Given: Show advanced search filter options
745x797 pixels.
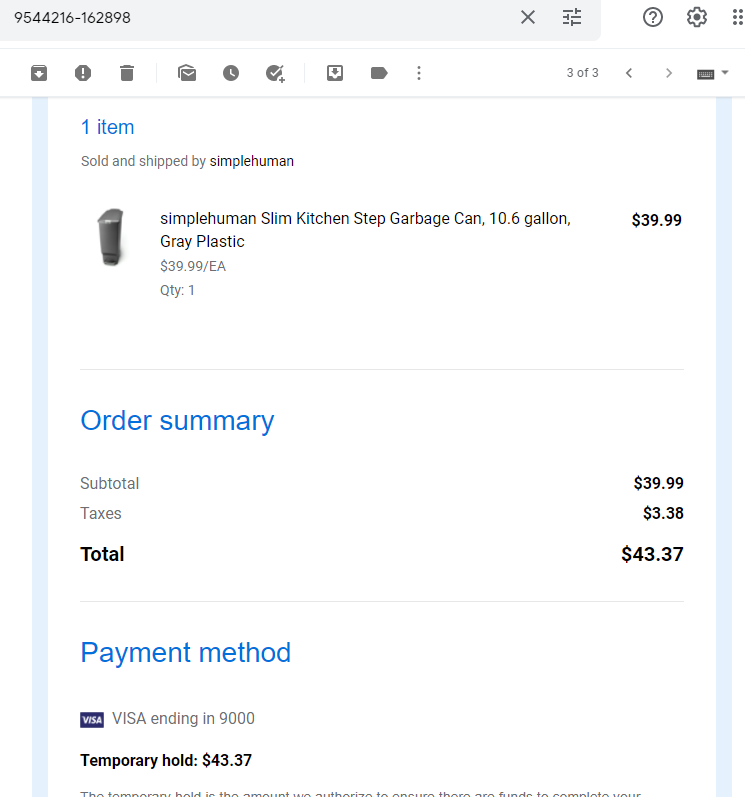Looking at the screenshot, I should 572,17.
